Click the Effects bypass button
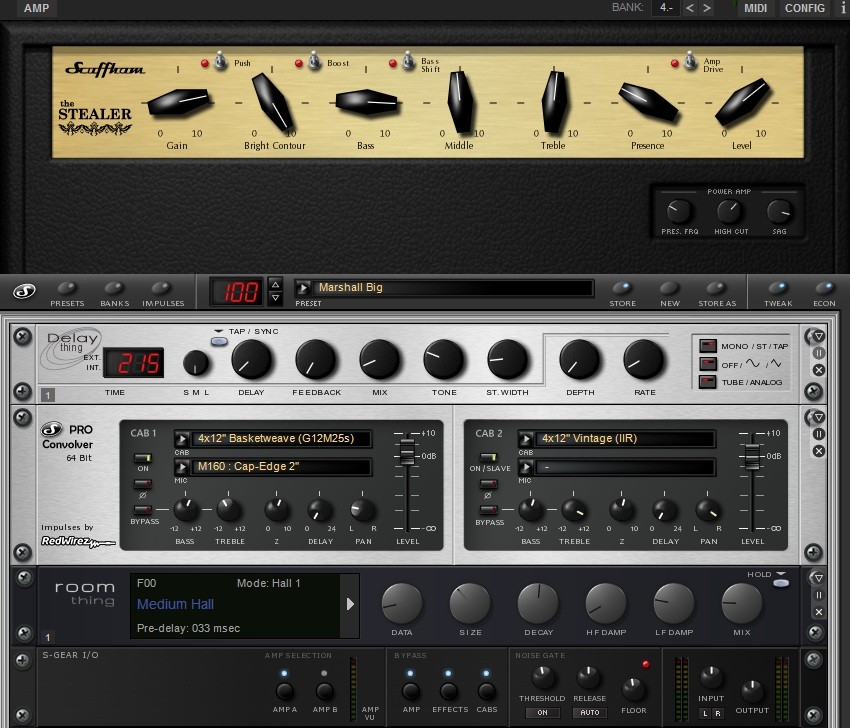 pos(448,691)
